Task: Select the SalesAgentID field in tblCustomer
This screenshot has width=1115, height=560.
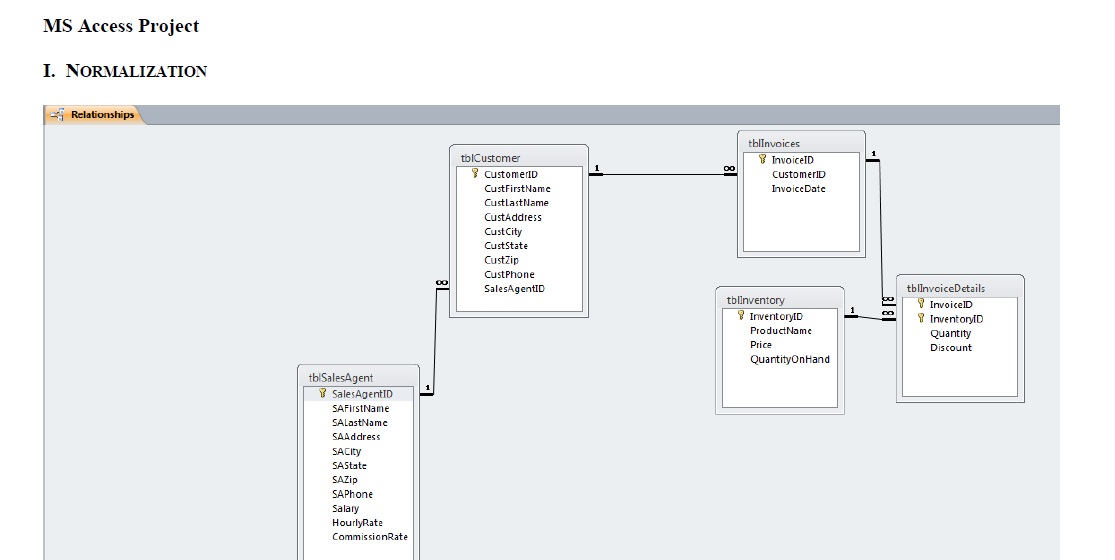Action: pos(514,289)
